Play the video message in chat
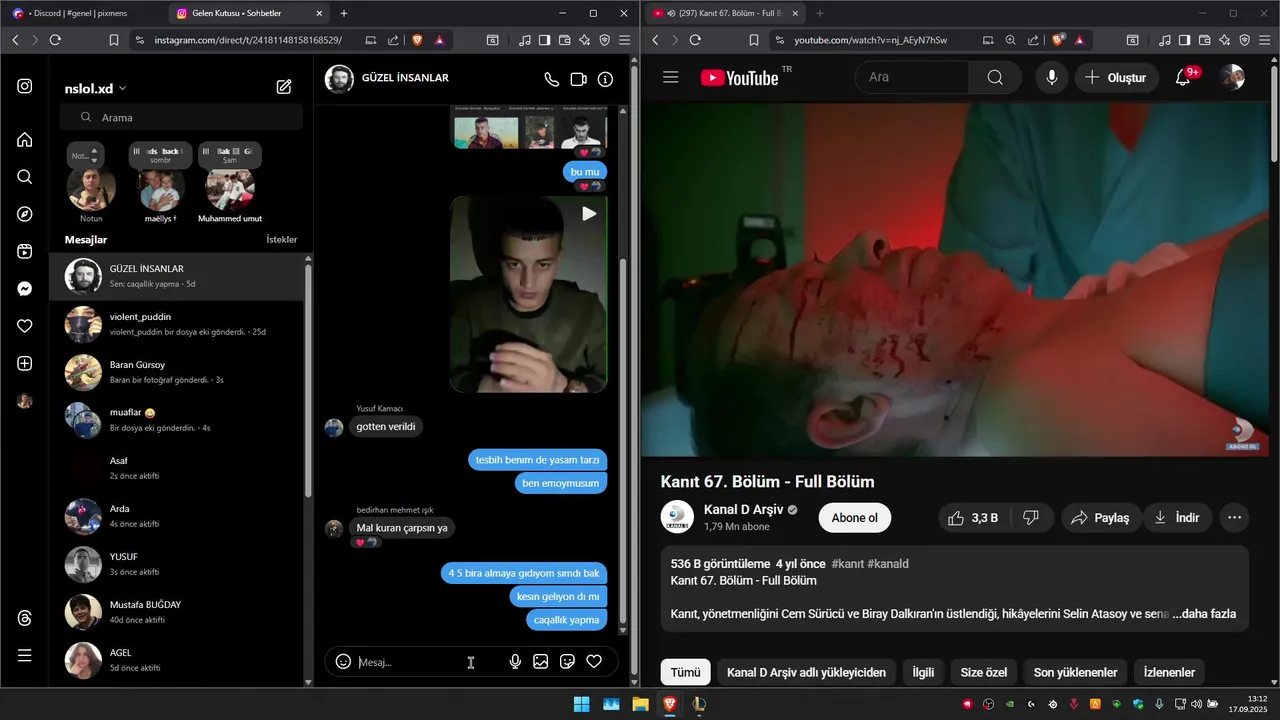Image resolution: width=1280 pixels, height=720 pixels. (x=528, y=294)
